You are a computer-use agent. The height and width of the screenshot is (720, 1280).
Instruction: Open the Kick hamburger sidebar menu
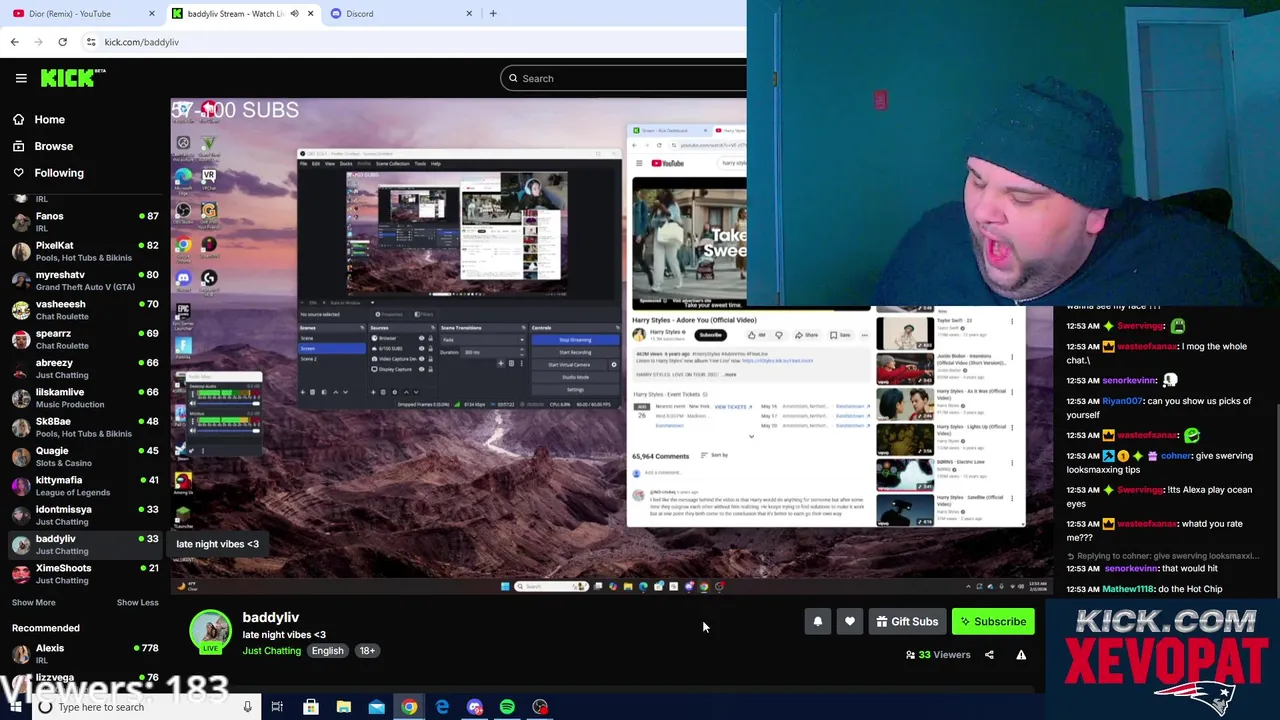(x=21, y=78)
